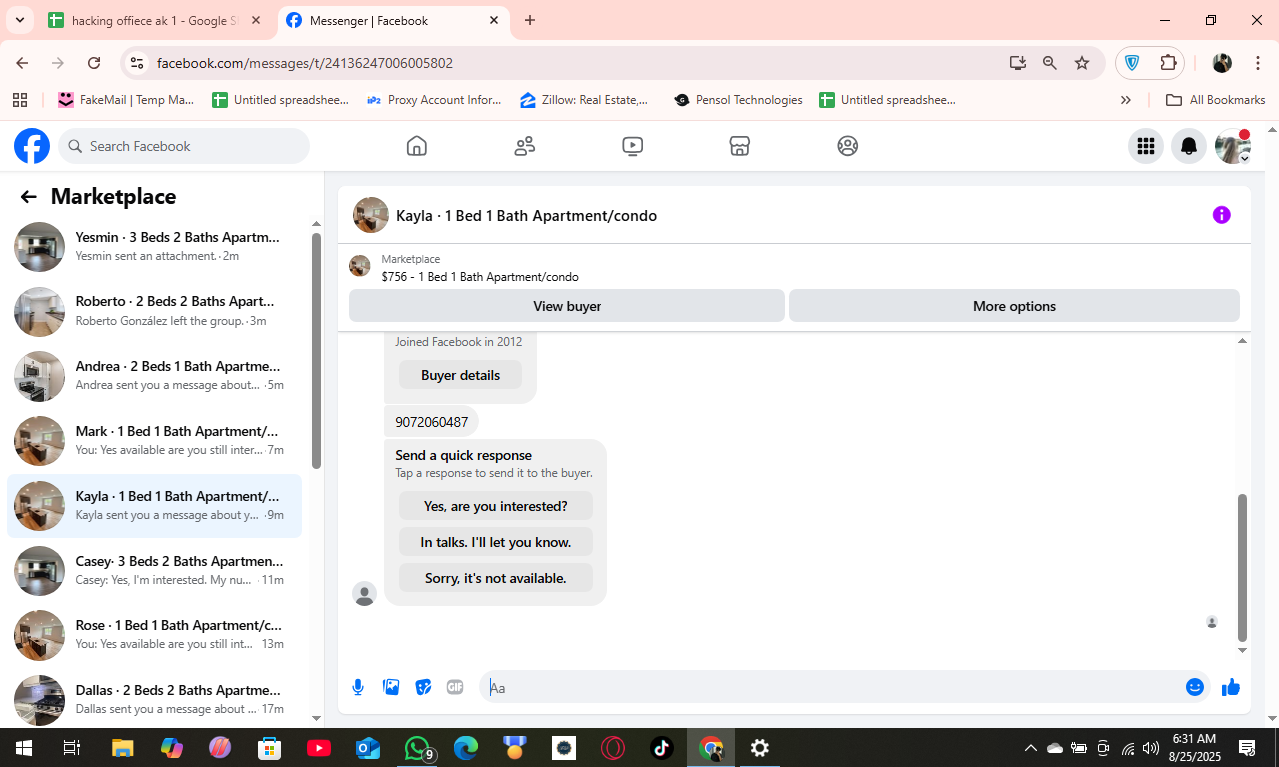The width and height of the screenshot is (1279, 767).
Task: Open a new browser tab
Action: click(530, 20)
